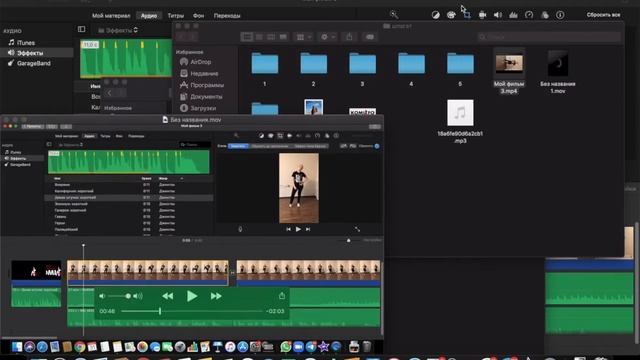Screen dimensions: 640x360
Task: Select folder named 4 in Finder
Action: pyautogui.click(x=411, y=64)
